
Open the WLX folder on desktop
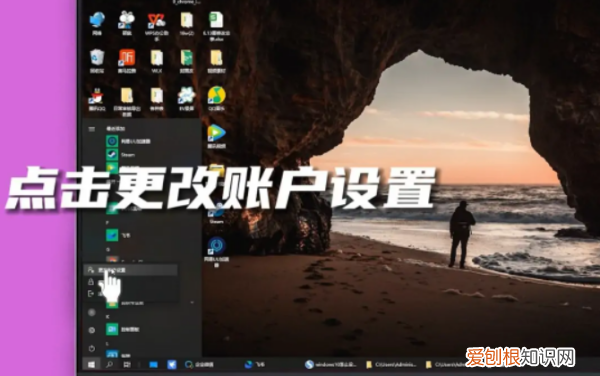157,61
